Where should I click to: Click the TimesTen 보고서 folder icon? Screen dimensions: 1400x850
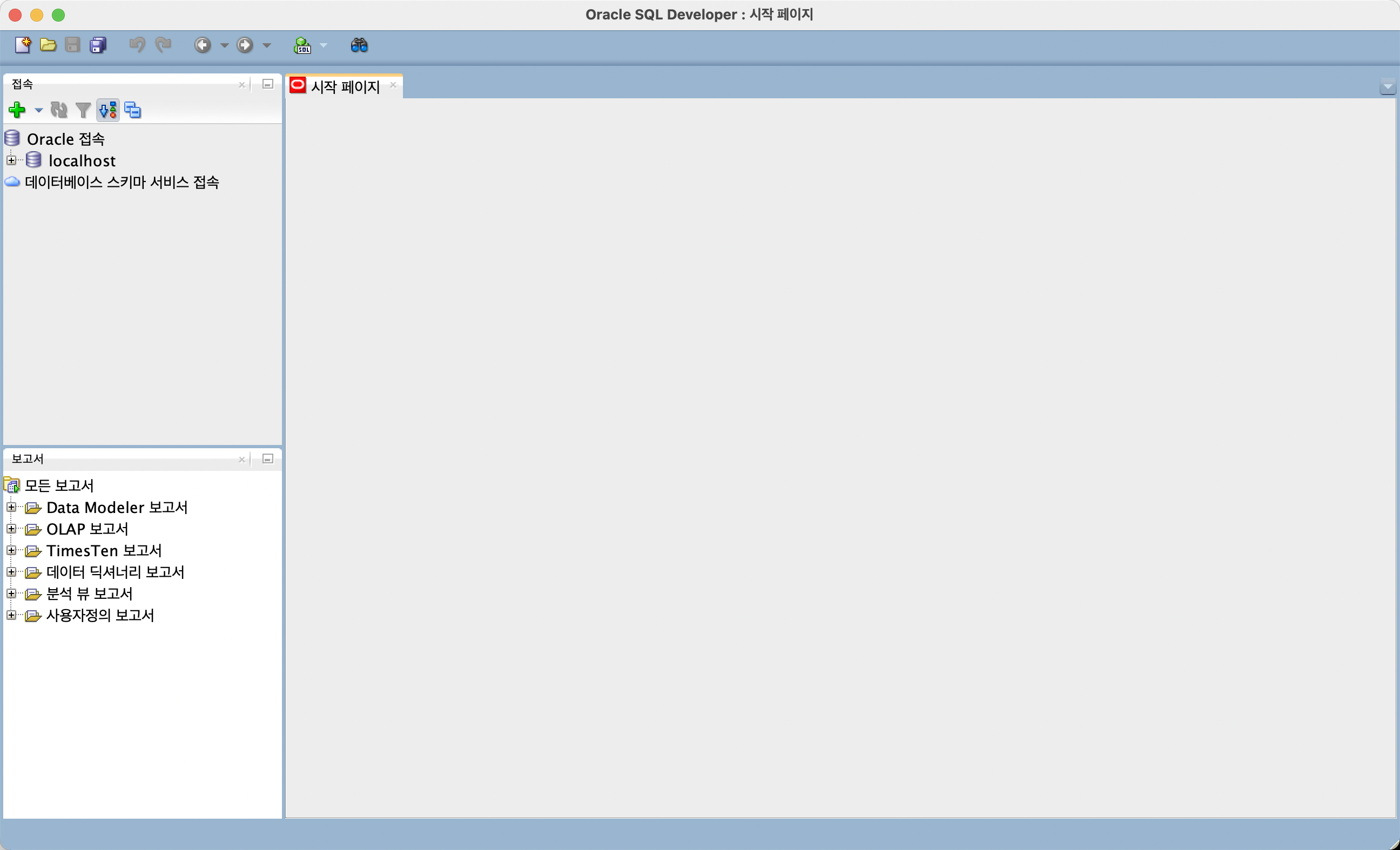pos(33,551)
